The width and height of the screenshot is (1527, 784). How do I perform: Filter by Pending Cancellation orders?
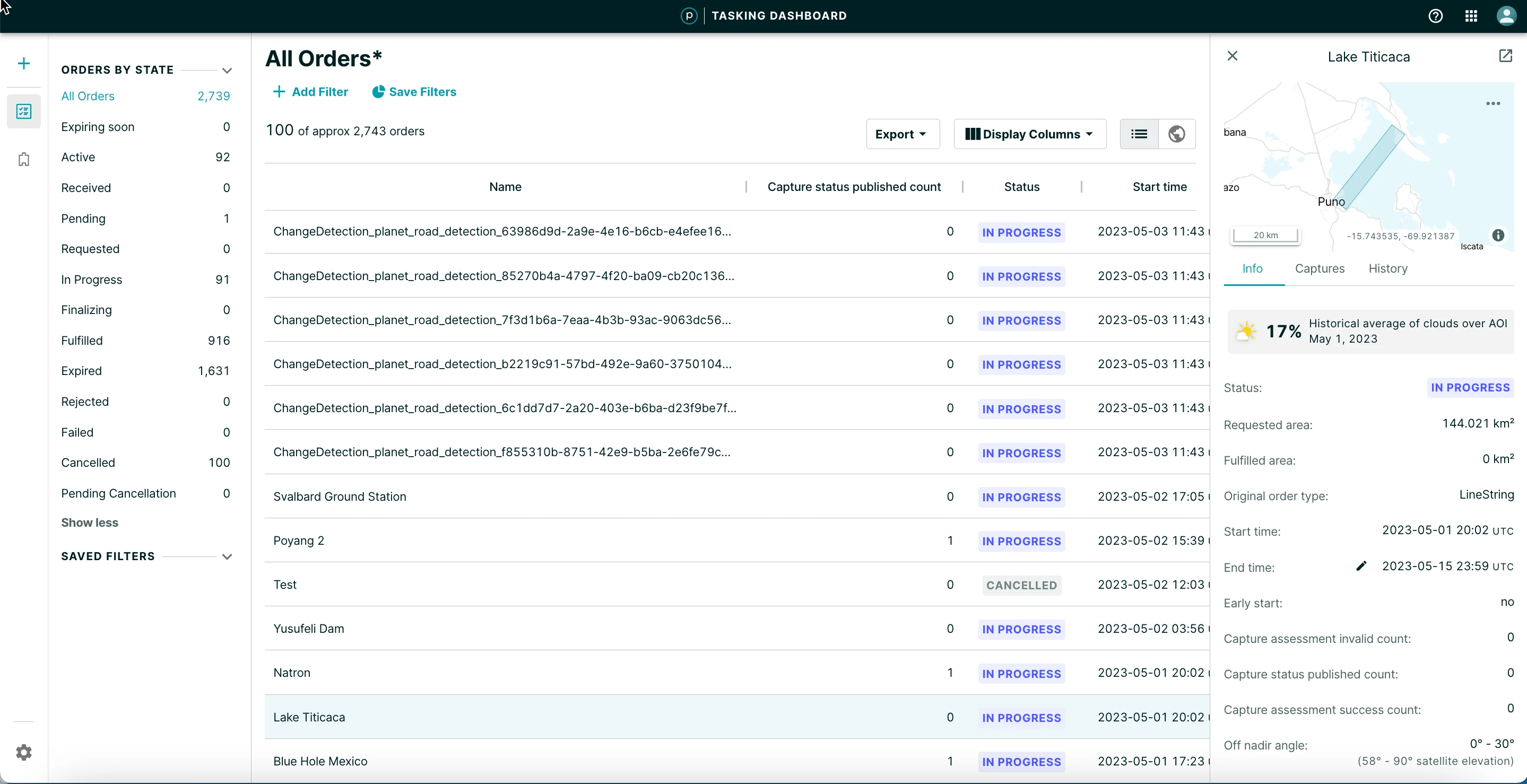coord(145,494)
